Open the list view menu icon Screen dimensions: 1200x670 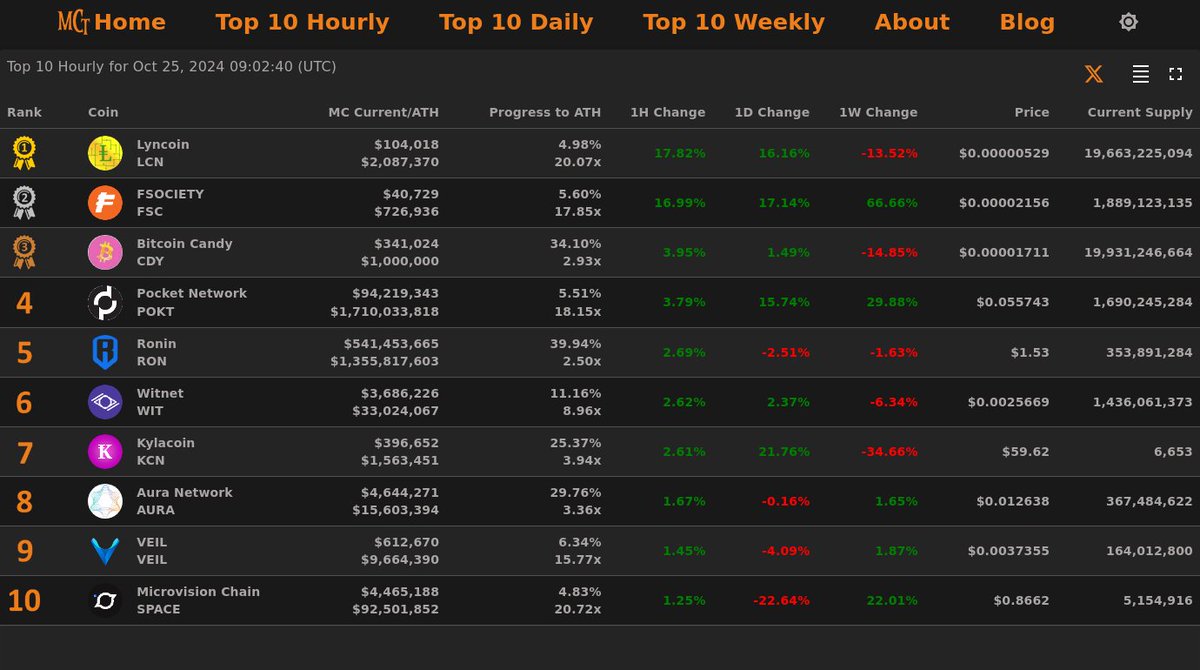1140,74
